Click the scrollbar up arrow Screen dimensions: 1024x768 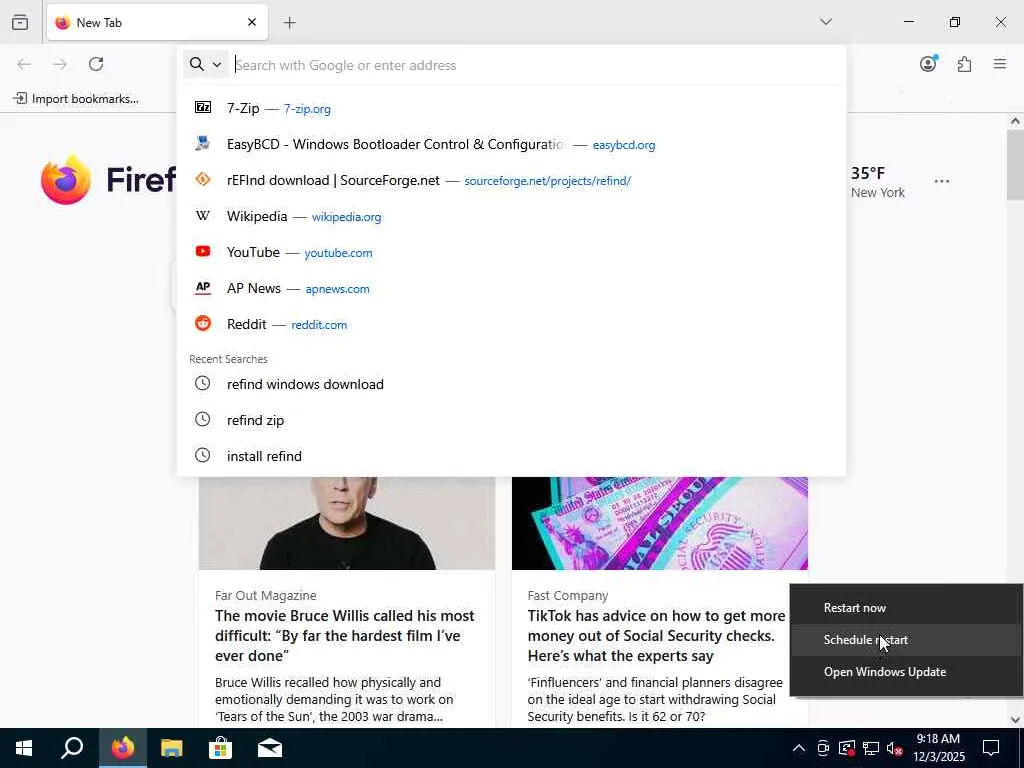pyautogui.click(x=1015, y=121)
